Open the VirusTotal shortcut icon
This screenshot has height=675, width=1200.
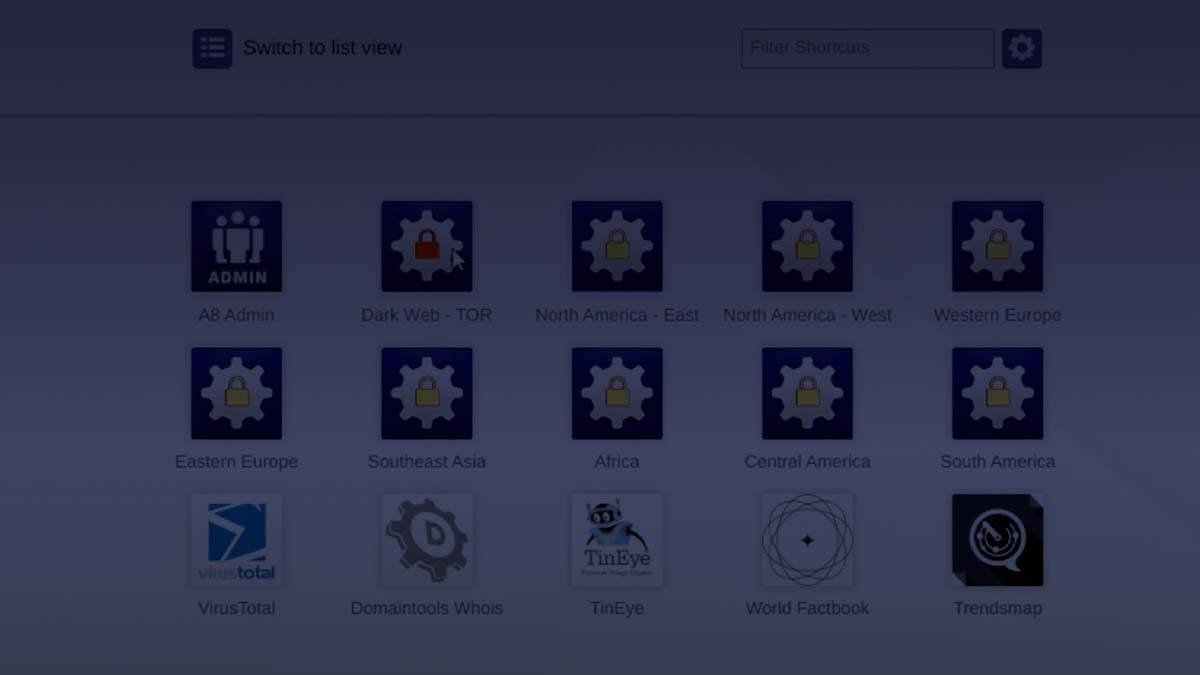236,540
